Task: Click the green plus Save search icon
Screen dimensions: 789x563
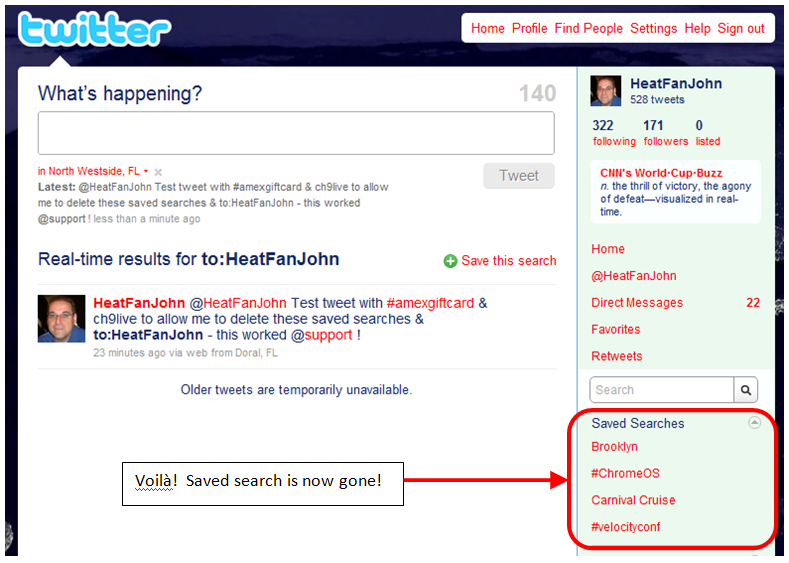Action: point(450,261)
